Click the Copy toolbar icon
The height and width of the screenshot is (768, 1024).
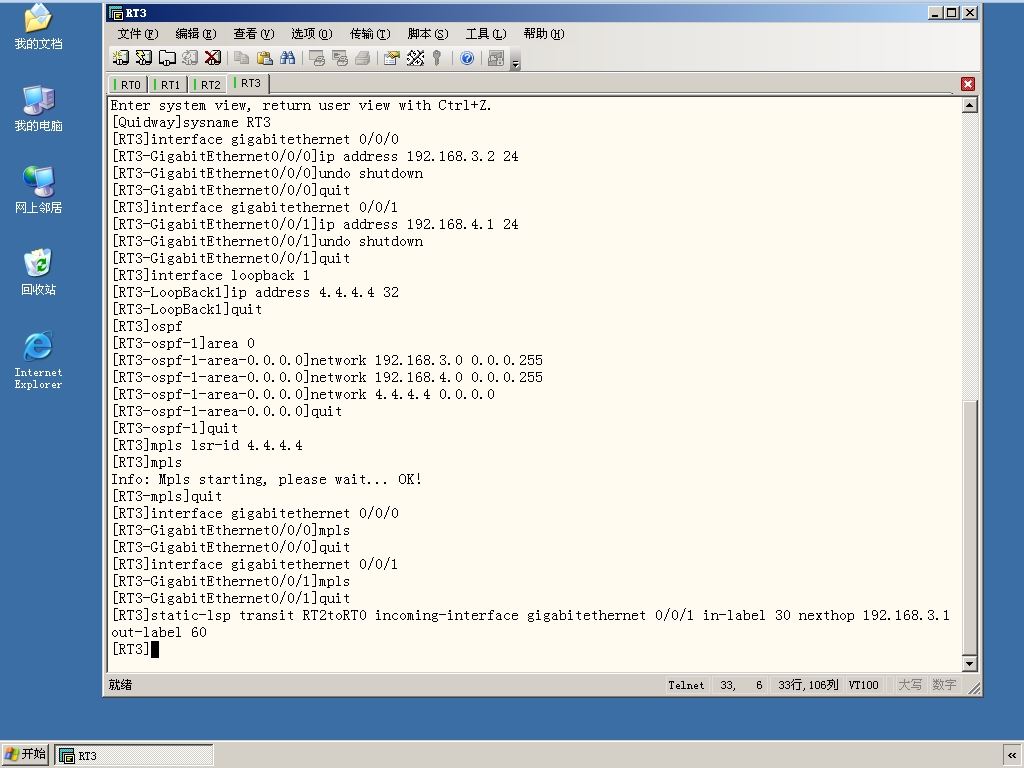pos(242,58)
